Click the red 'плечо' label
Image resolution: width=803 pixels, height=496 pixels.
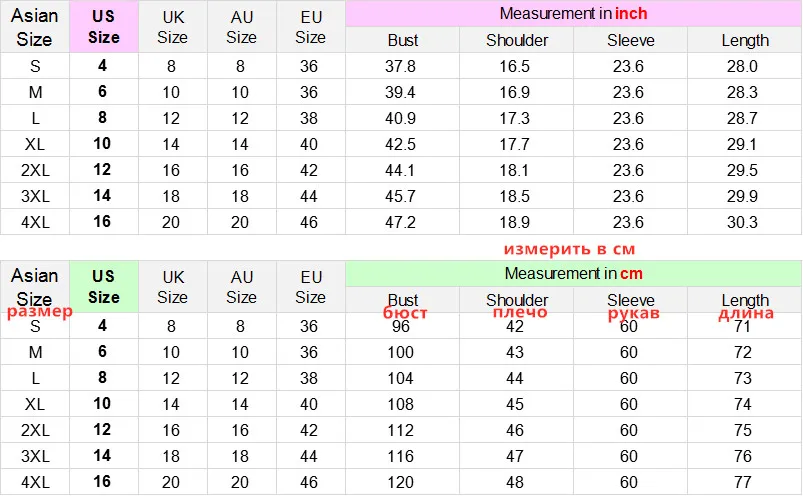click(520, 312)
